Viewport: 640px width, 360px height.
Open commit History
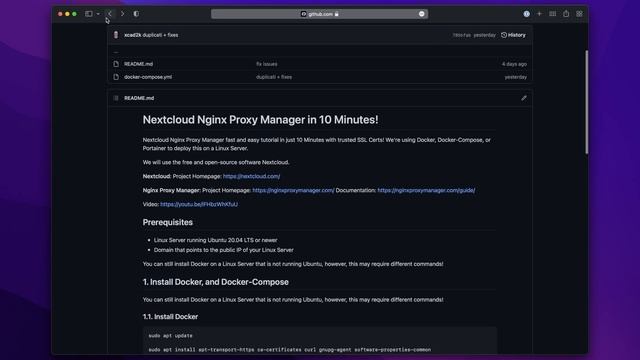click(513, 35)
